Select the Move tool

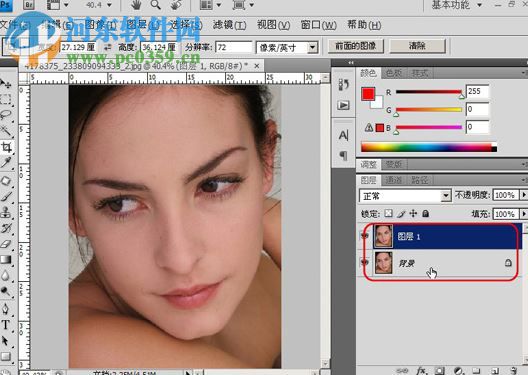[5, 83]
